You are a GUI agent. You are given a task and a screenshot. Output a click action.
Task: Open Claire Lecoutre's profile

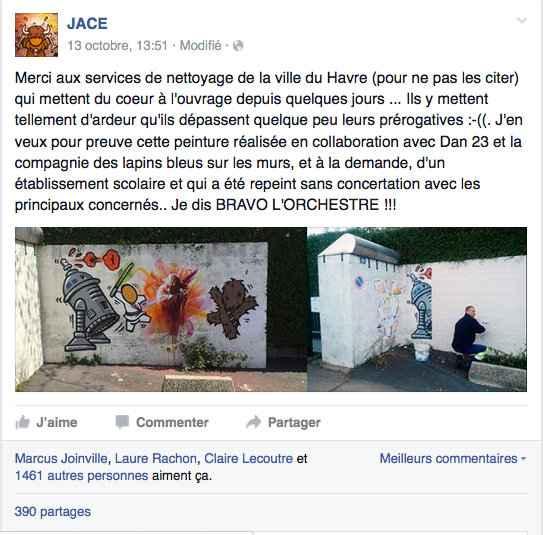pyautogui.click(x=249, y=458)
